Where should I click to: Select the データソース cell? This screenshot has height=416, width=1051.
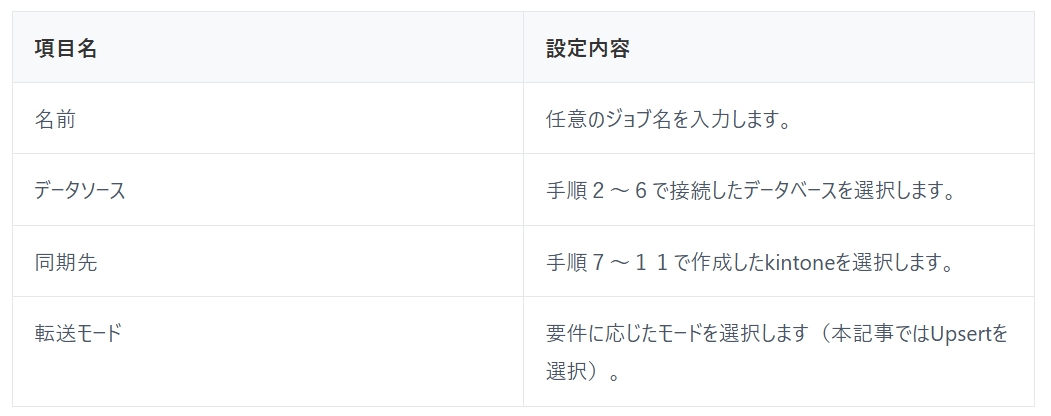[x=80, y=191]
